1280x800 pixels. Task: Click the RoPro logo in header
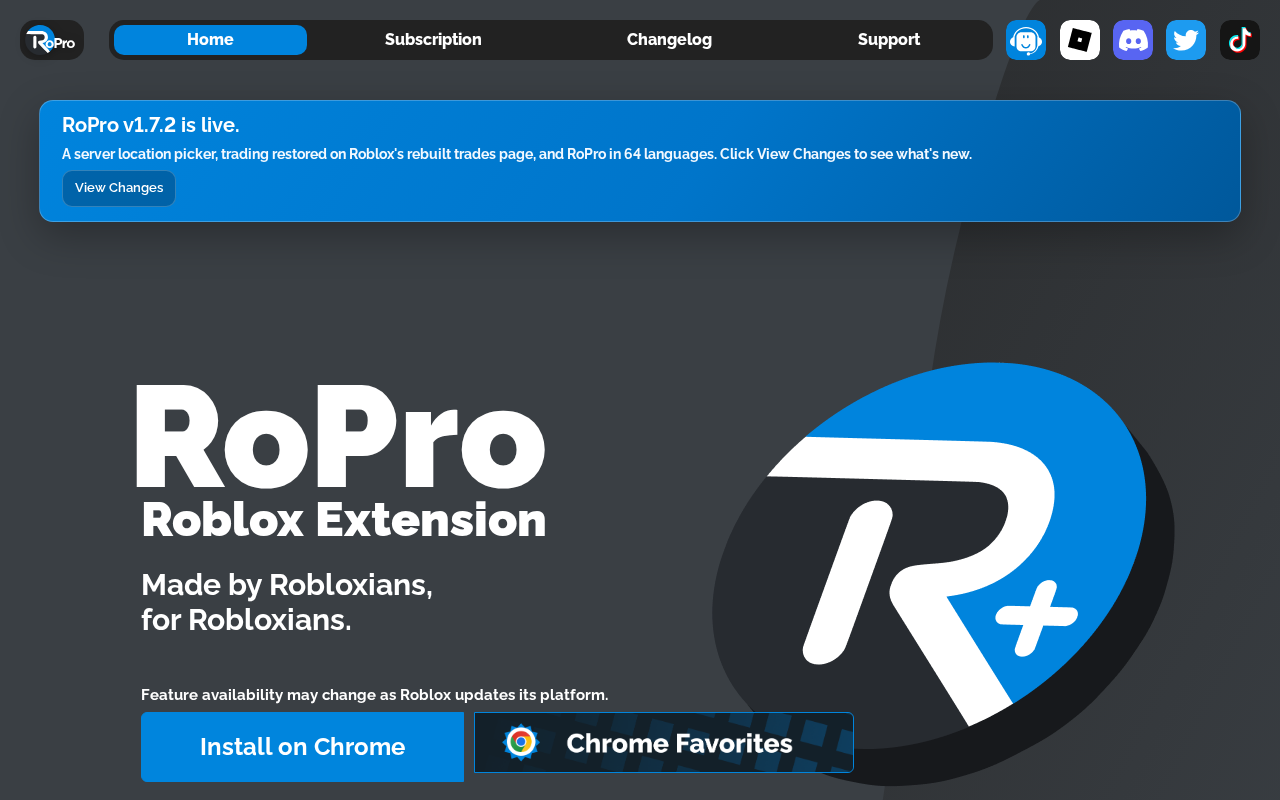(52, 40)
